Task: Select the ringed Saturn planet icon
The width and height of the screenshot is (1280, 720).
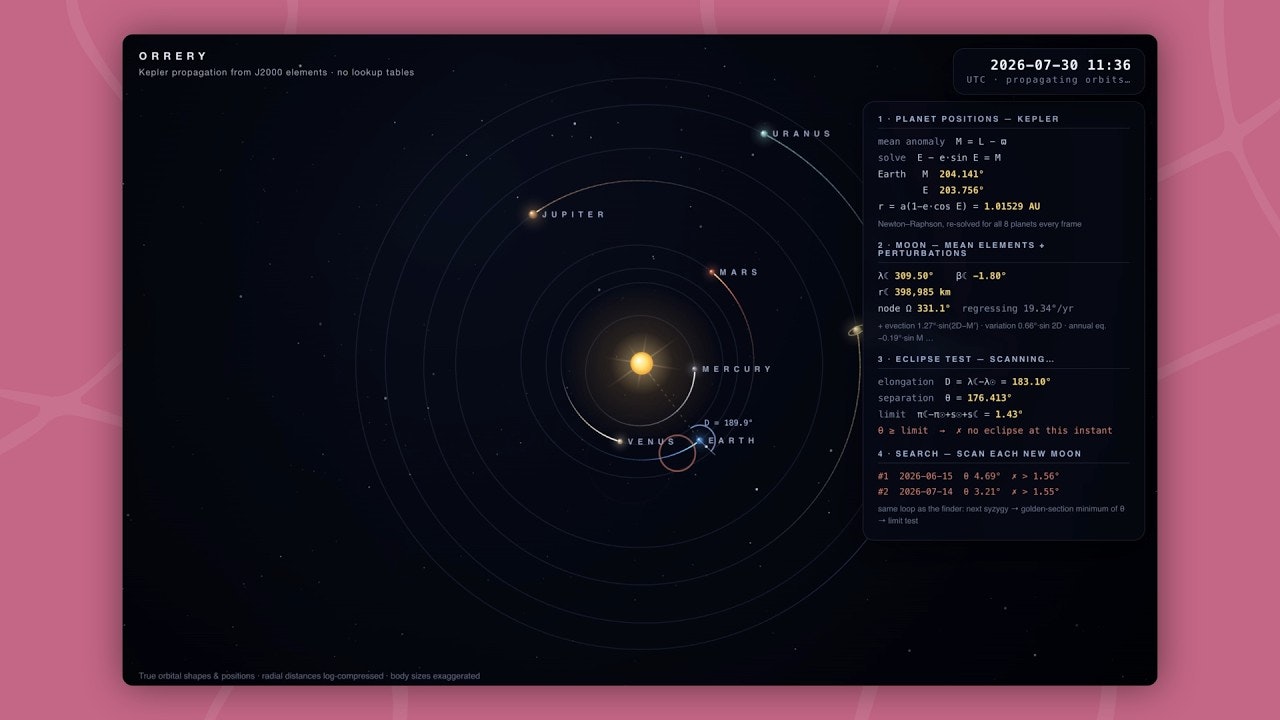Action: tap(856, 331)
